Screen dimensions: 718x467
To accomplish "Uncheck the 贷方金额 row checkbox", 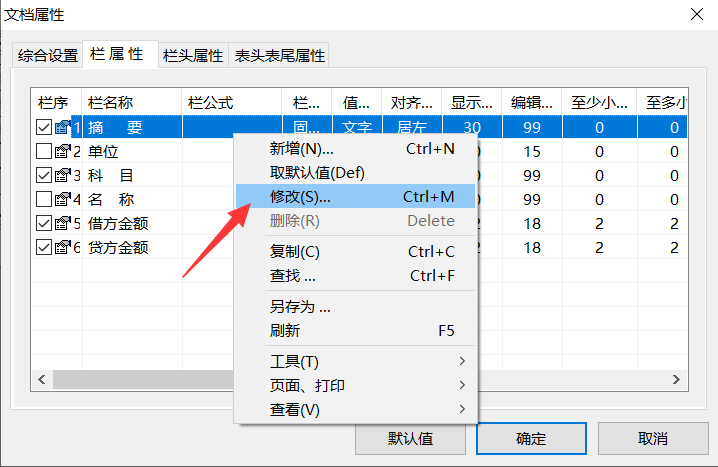I will coord(44,247).
